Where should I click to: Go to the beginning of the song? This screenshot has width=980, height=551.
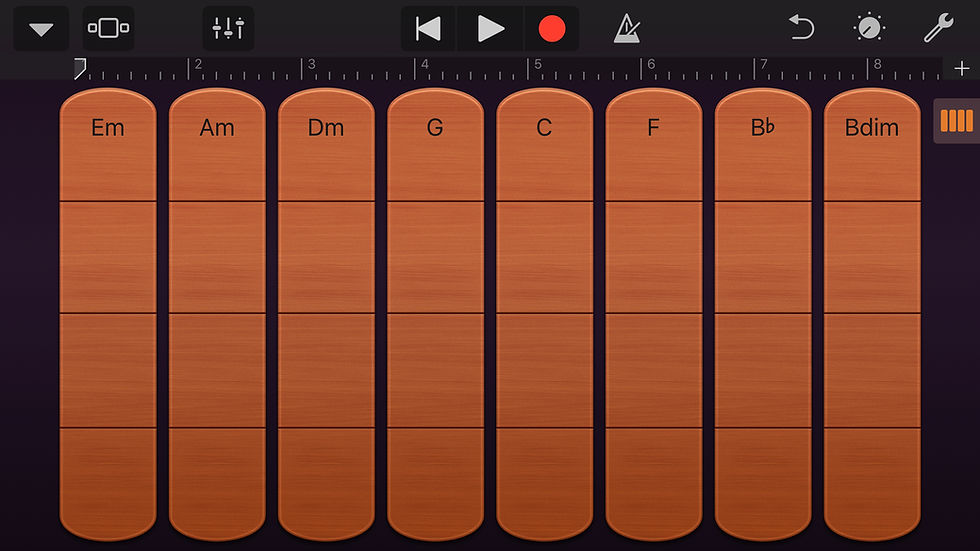[x=428, y=29]
